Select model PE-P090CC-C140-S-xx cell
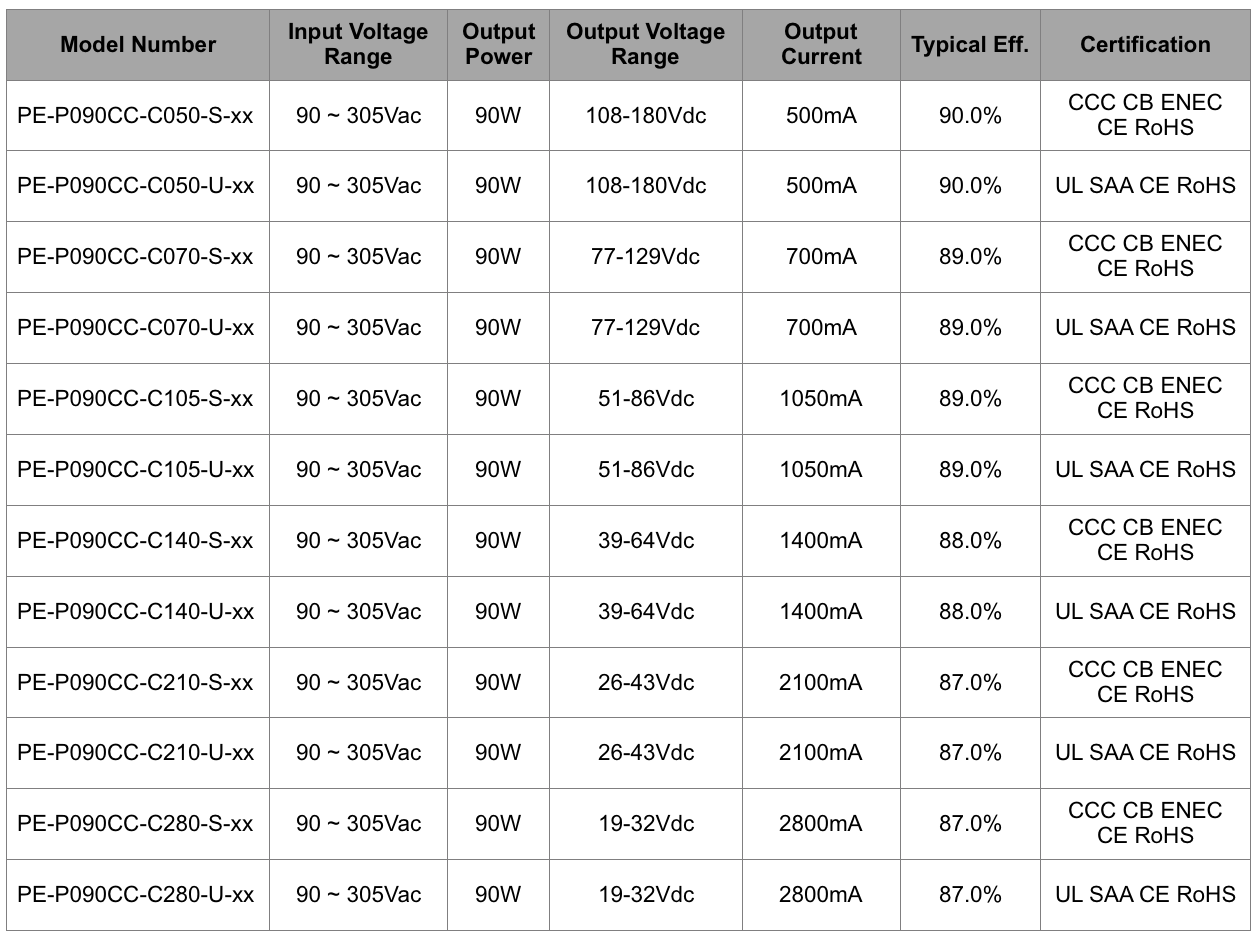The height and width of the screenshot is (938, 1260). 138,541
